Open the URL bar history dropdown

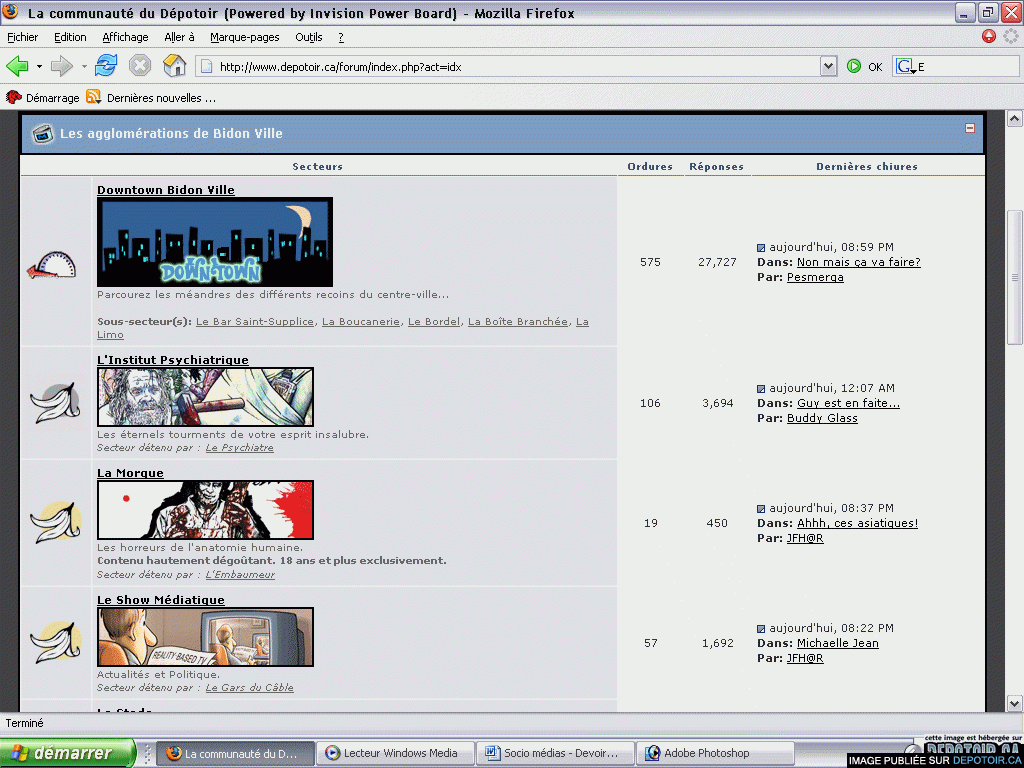coord(828,66)
